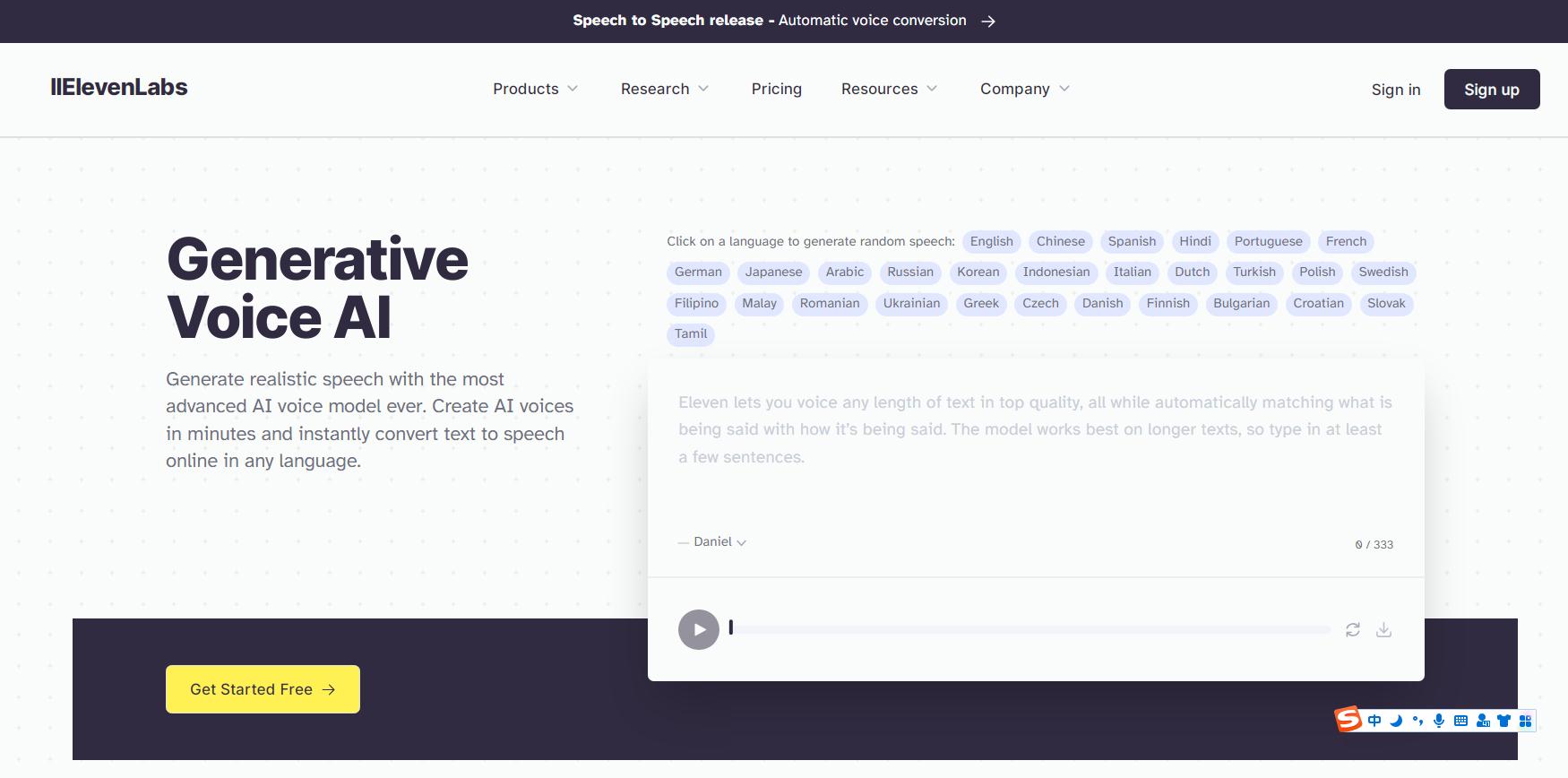Play the generated speech audio
The height and width of the screenshot is (778, 1568).
[699, 629]
